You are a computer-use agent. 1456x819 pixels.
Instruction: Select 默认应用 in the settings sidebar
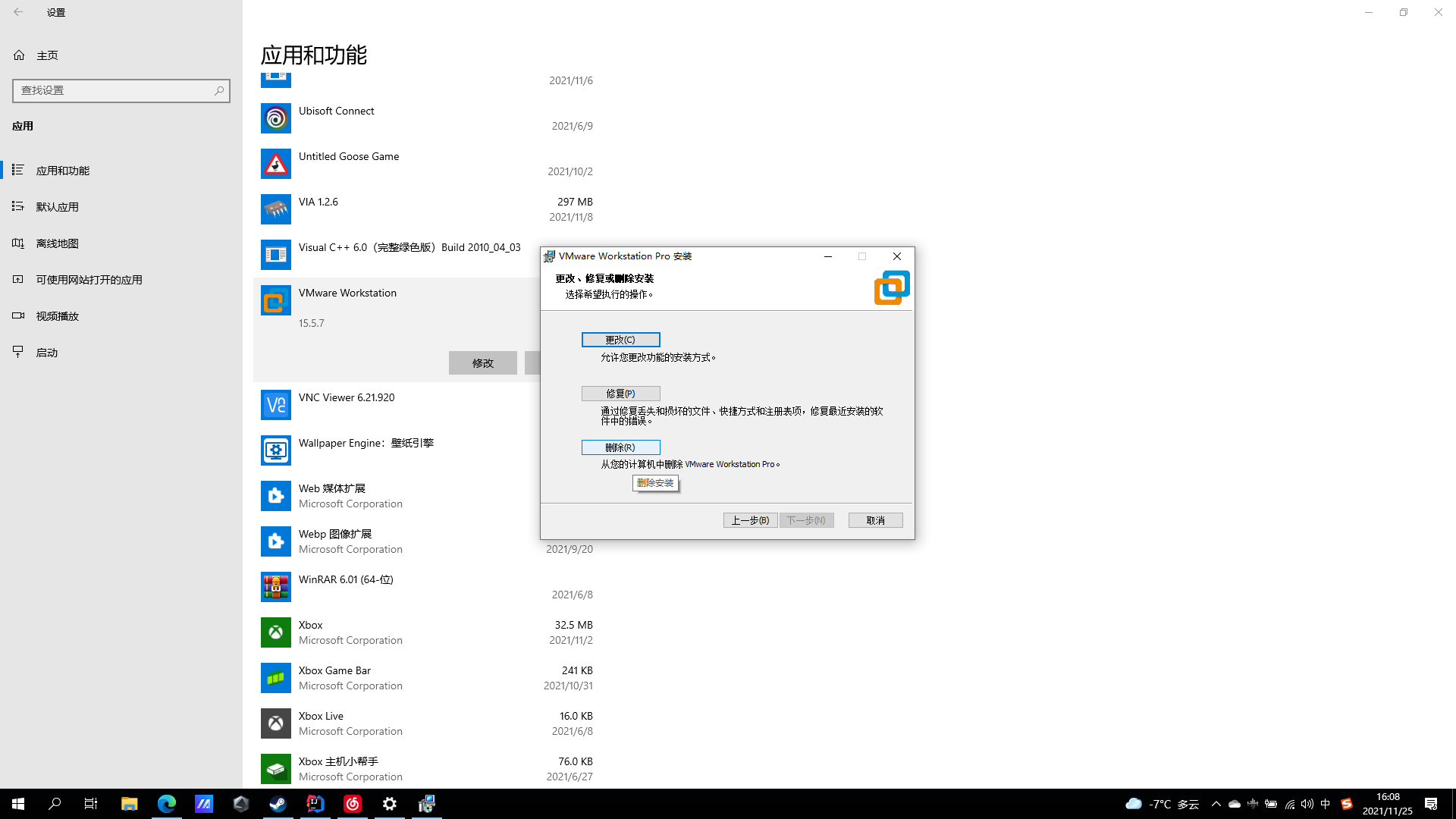[x=58, y=206]
